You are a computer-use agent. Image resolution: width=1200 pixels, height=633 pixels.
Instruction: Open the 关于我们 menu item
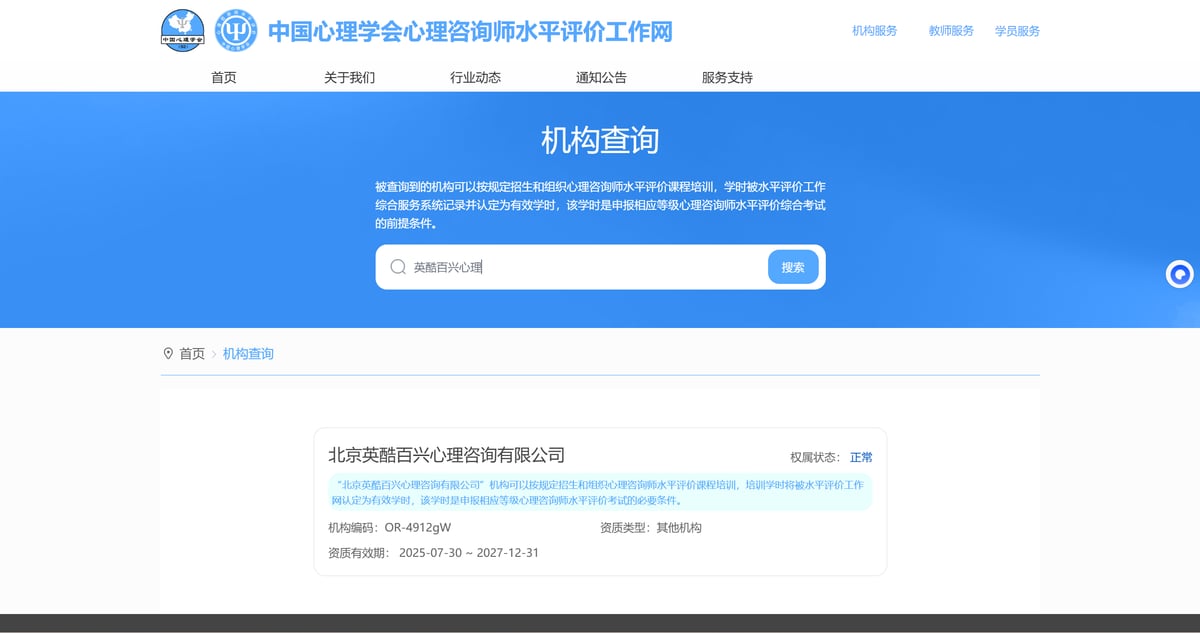click(x=349, y=77)
